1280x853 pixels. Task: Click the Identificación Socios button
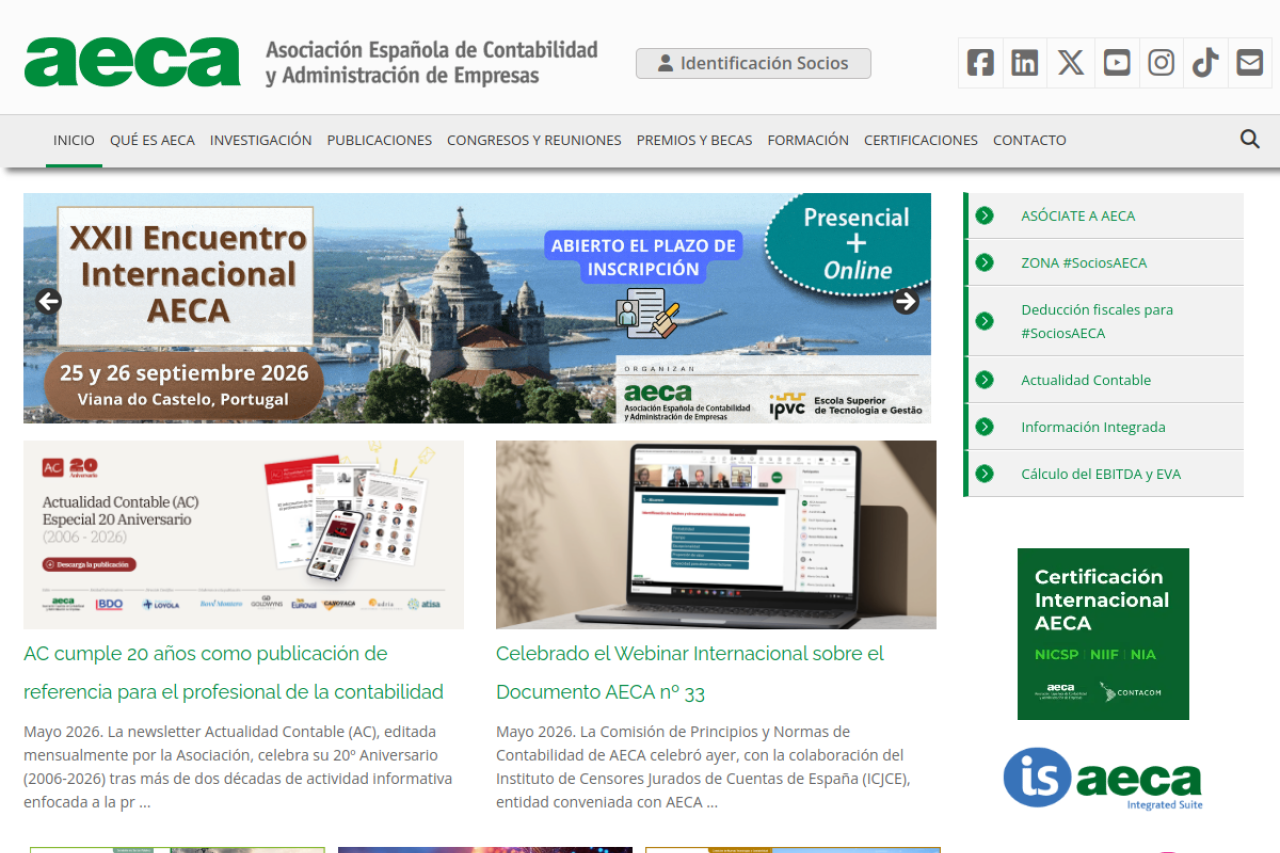pos(753,63)
